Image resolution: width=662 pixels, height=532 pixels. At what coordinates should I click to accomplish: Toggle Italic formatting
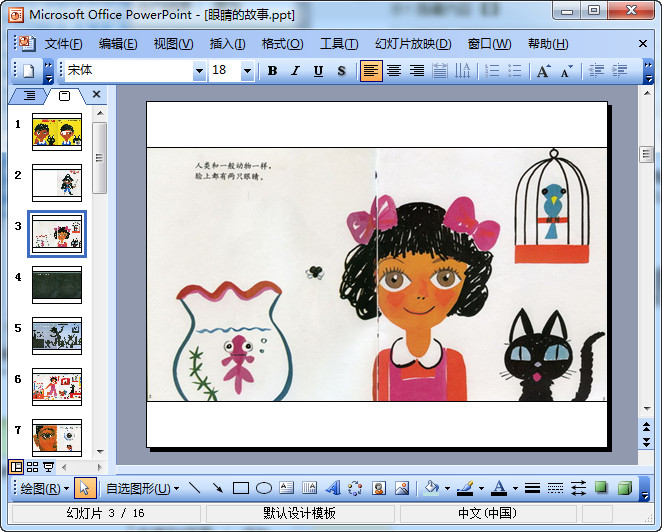(x=295, y=71)
